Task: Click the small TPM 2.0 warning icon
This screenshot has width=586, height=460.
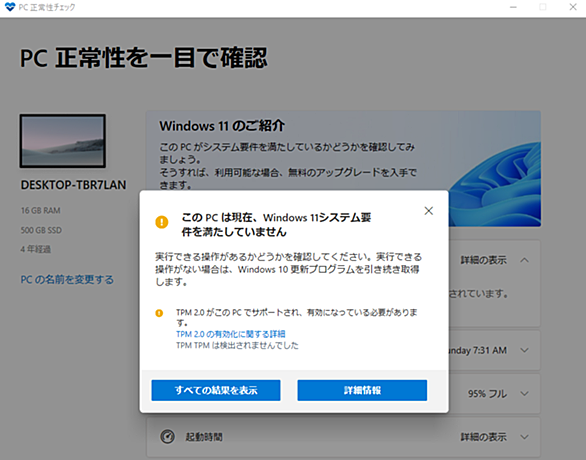Action: pos(159,313)
